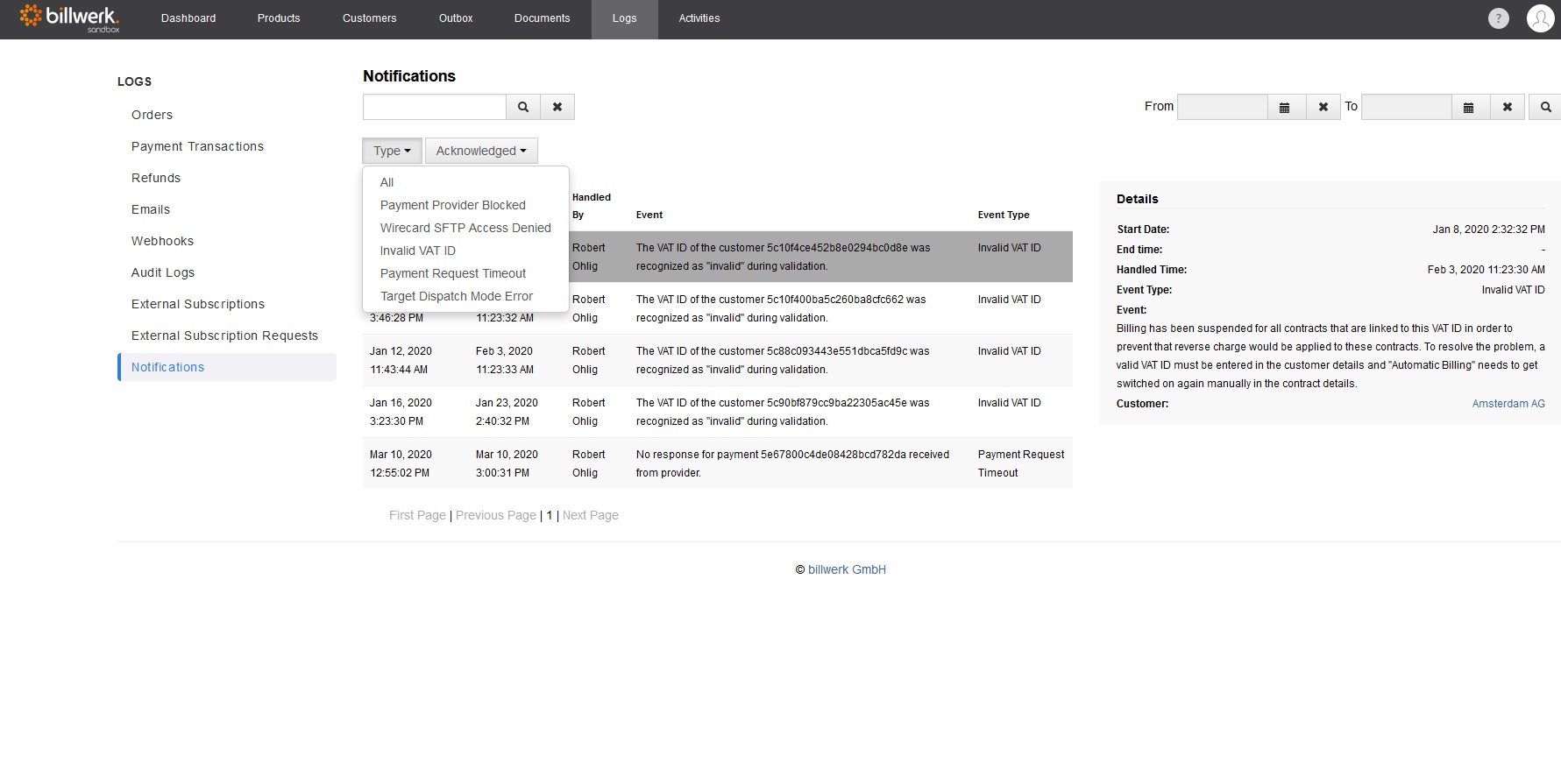Click Previous Page pagination link
The height and width of the screenshot is (784, 1561).
(496, 515)
